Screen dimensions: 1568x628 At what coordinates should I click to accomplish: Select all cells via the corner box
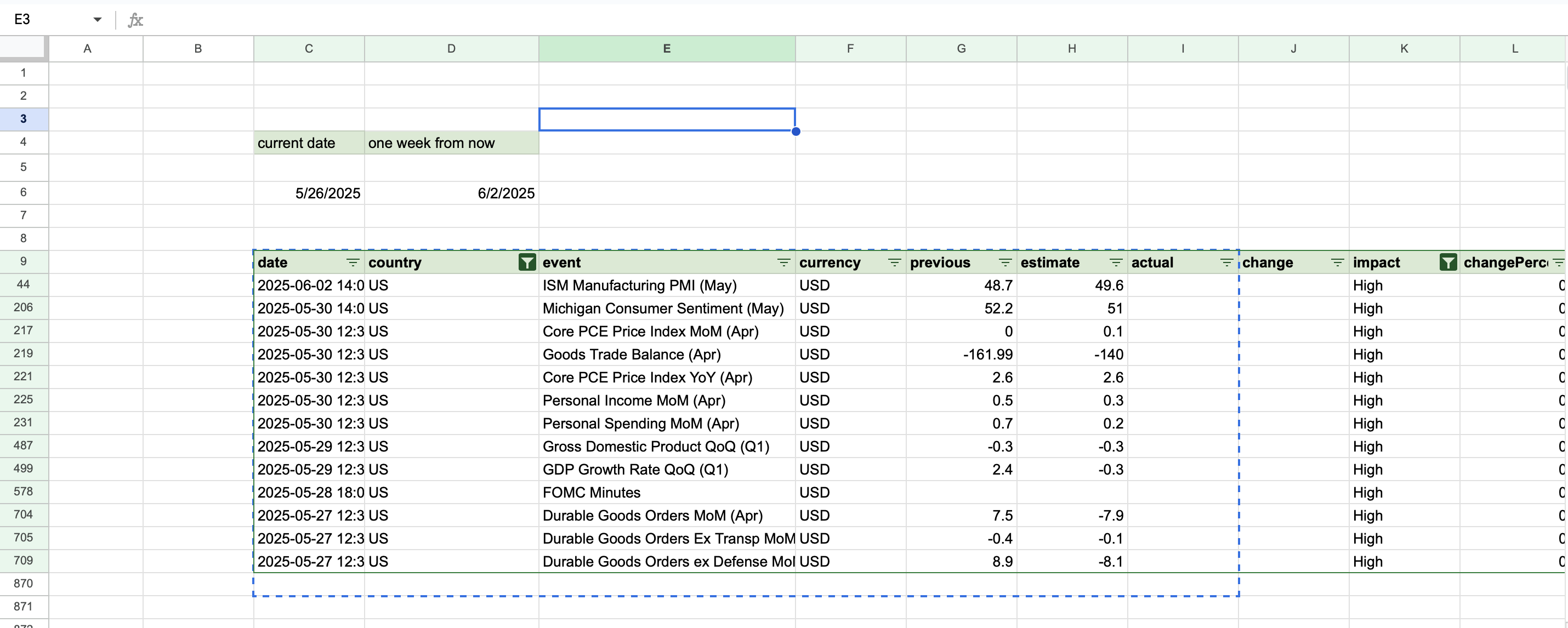click(23, 48)
